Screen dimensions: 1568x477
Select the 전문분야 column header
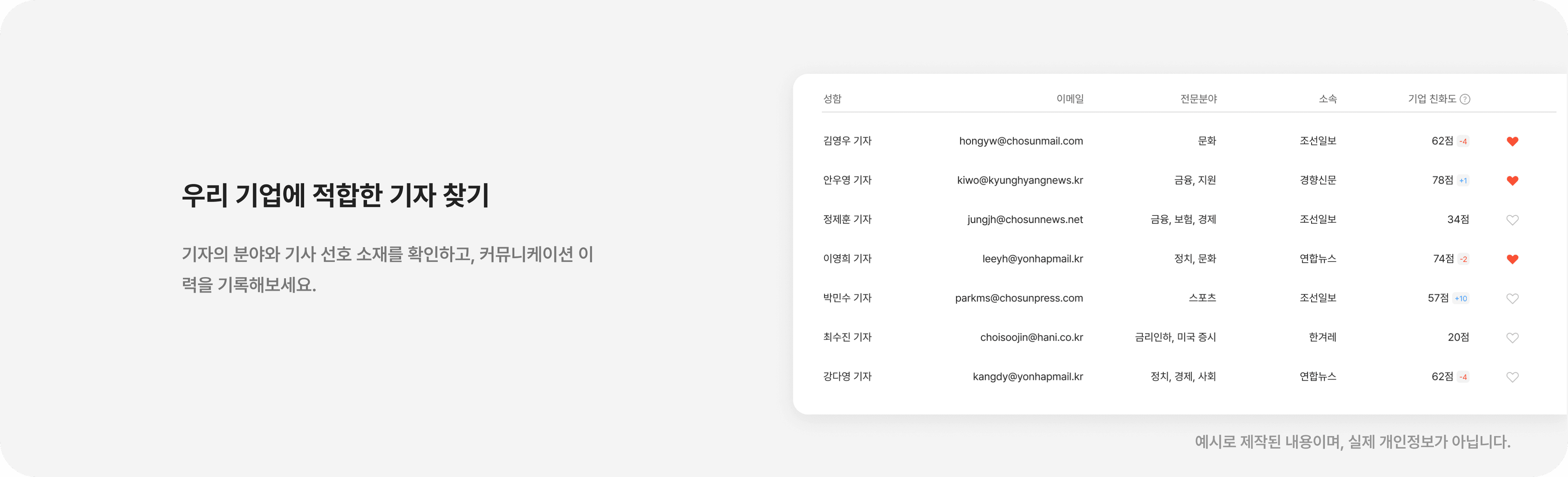coord(1198,99)
